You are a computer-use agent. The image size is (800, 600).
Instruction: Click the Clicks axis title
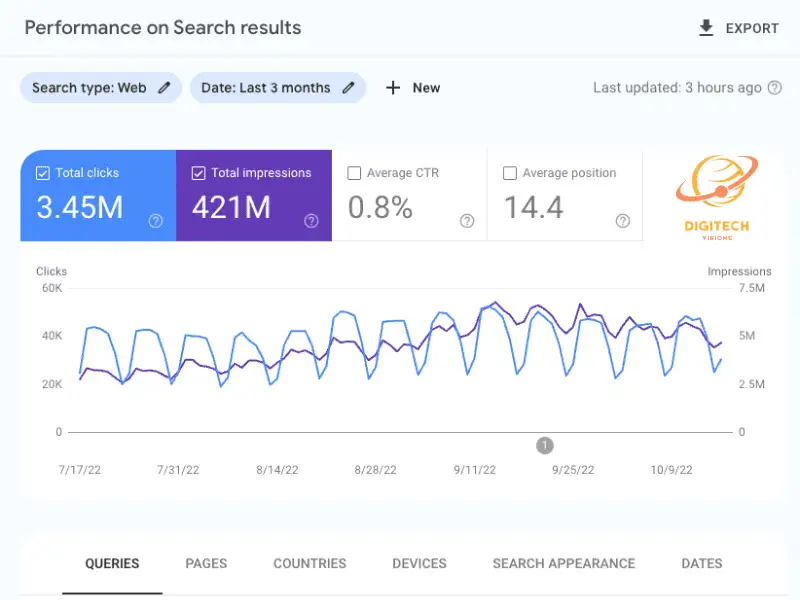(52, 271)
